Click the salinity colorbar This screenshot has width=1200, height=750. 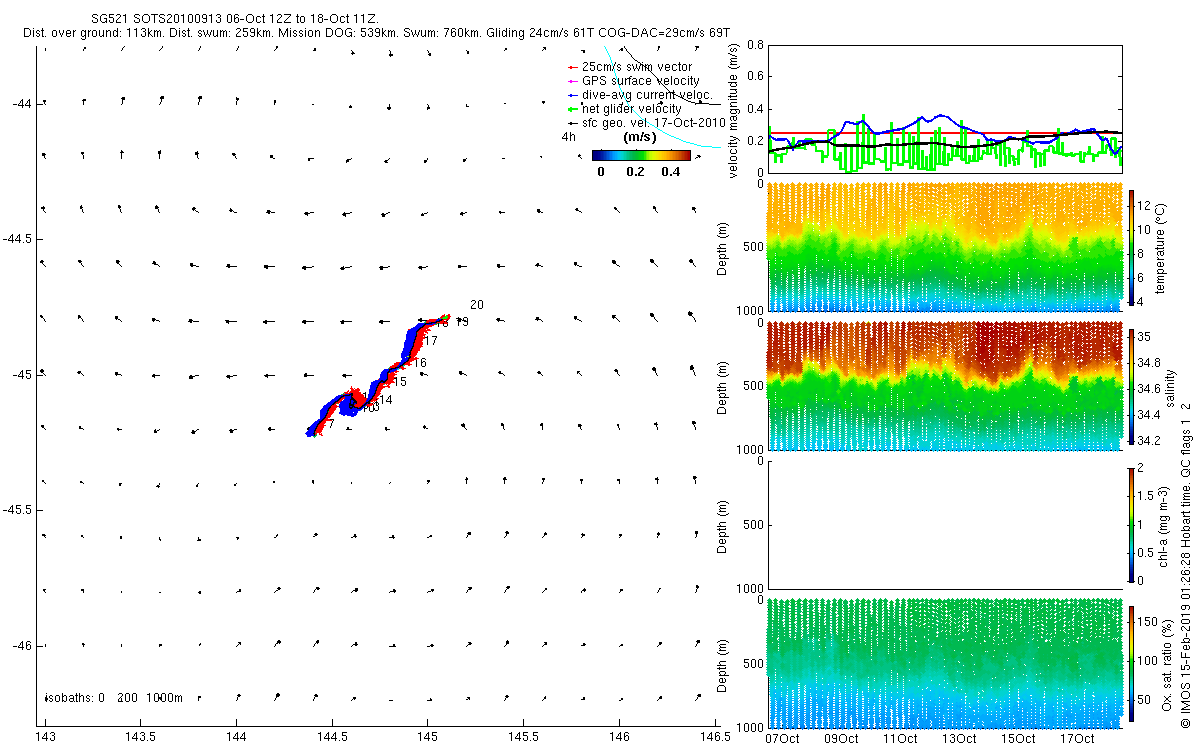[1132, 385]
